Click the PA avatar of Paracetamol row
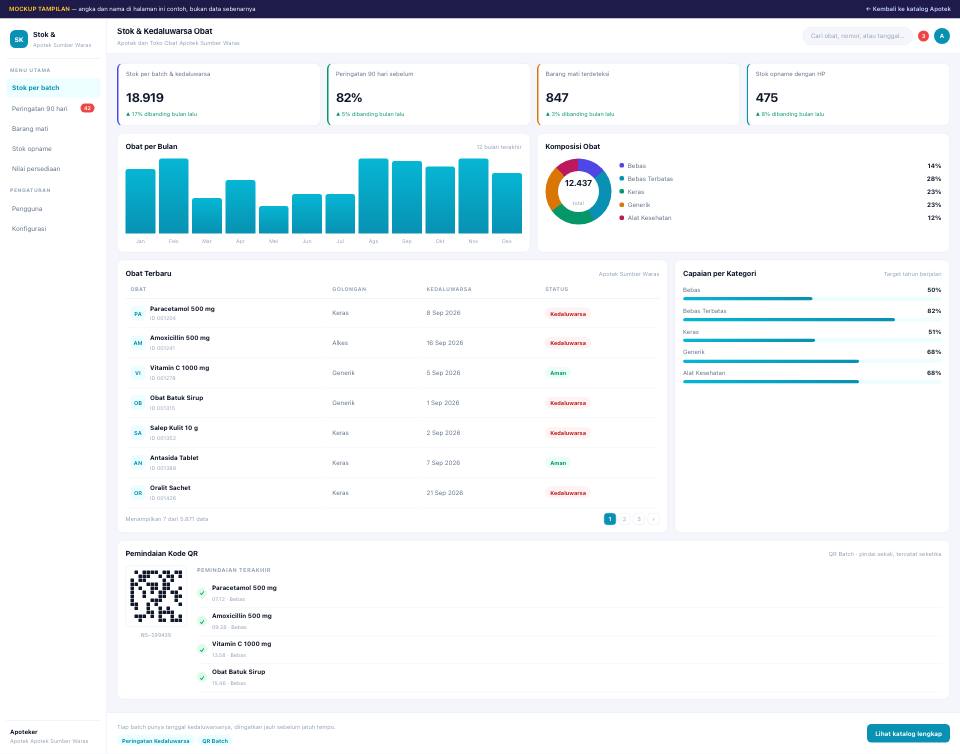The height and width of the screenshot is (754, 960). pyautogui.click(x=138, y=314)
